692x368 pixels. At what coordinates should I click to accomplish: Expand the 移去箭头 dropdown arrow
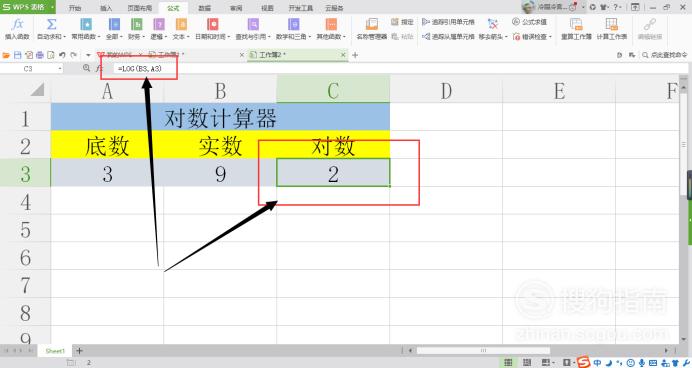point(506,37)
